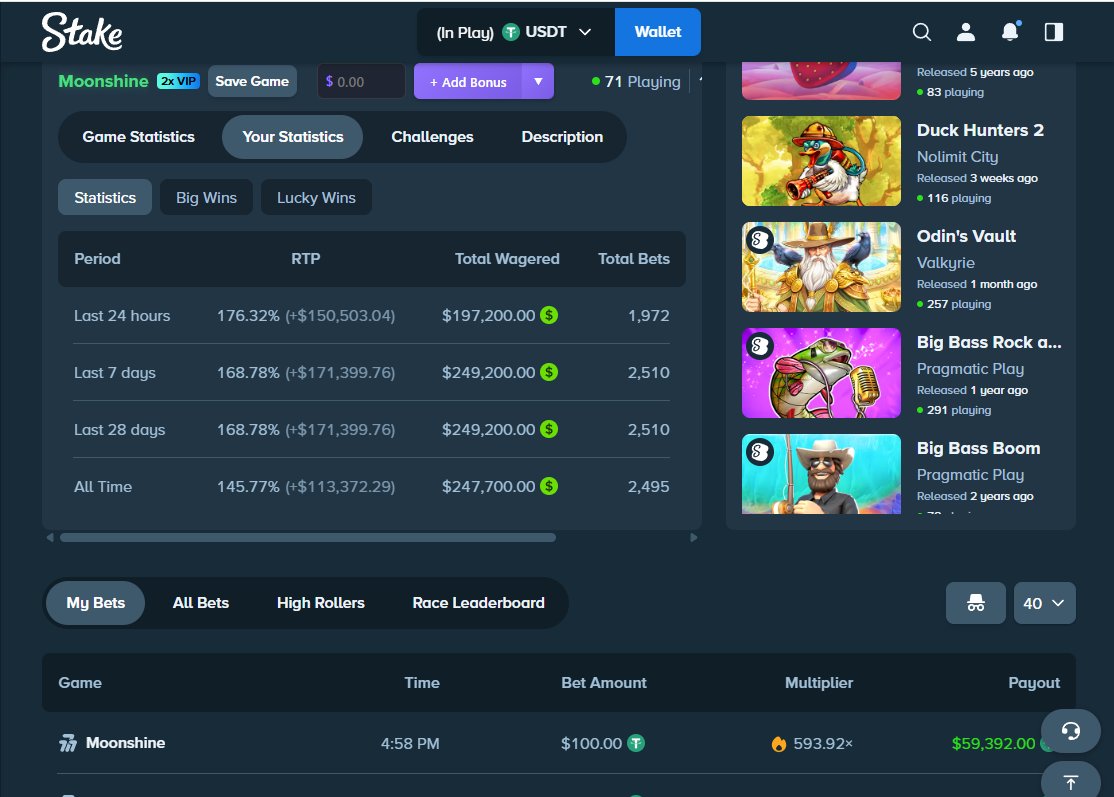Image resolution: width=1114 pixels, height=797 pixels.
Task: Click the + Add Bonus button
Action: click(x=468, y=82)
